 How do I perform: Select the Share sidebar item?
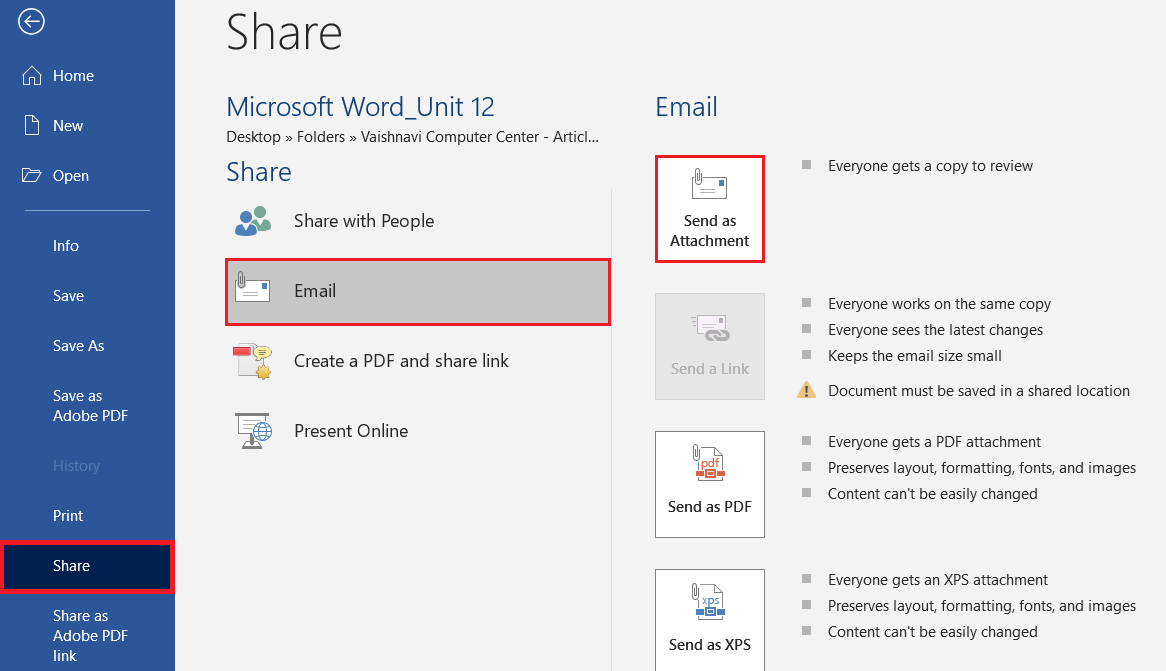pyautogui.click(x=87, y=566)
